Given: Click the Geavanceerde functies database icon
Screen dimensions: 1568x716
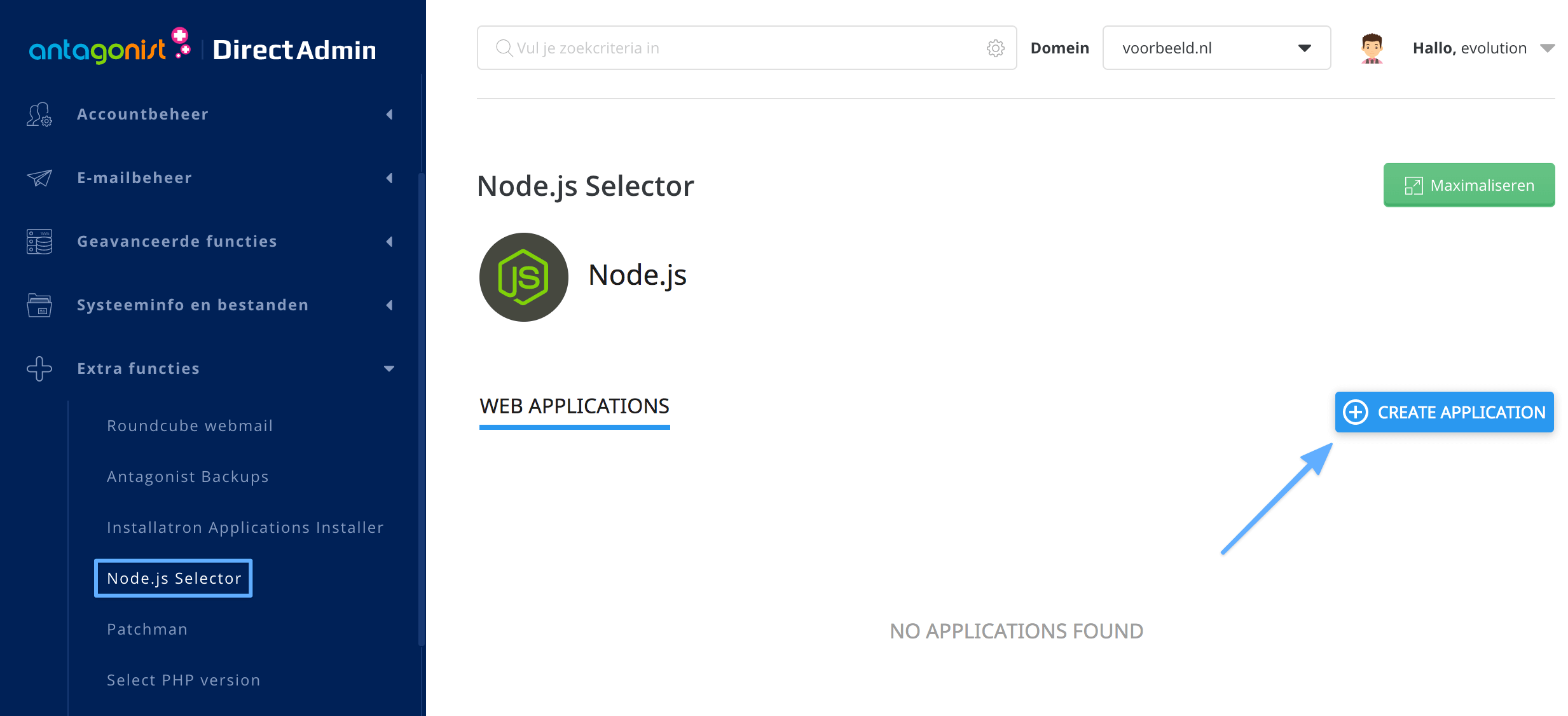Looking at the screenshot, I should [x=39, y=242].
